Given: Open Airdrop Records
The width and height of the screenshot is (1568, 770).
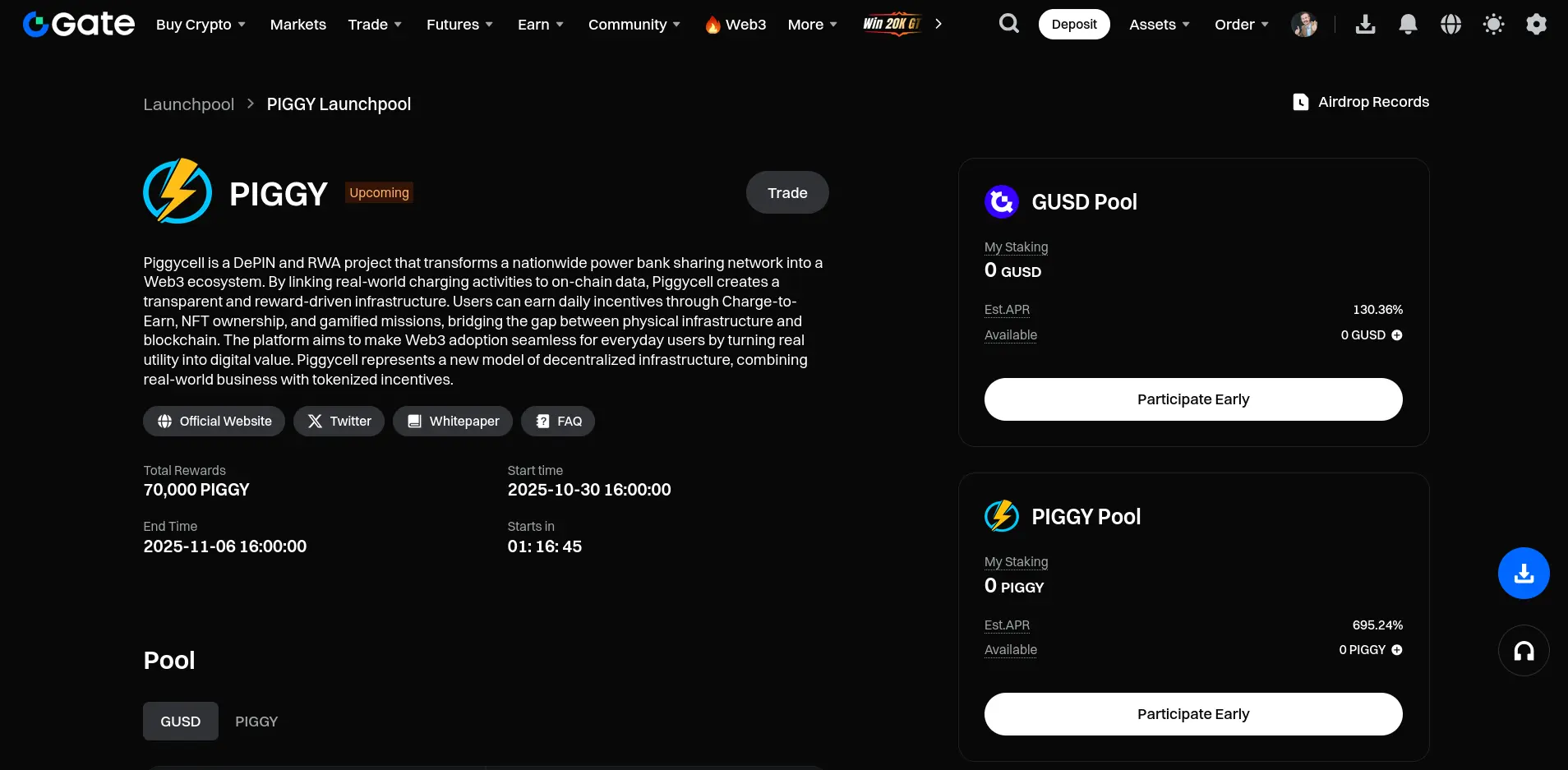Looking at the screenshot, I should pyautogui.click(x=1361, y=102).
